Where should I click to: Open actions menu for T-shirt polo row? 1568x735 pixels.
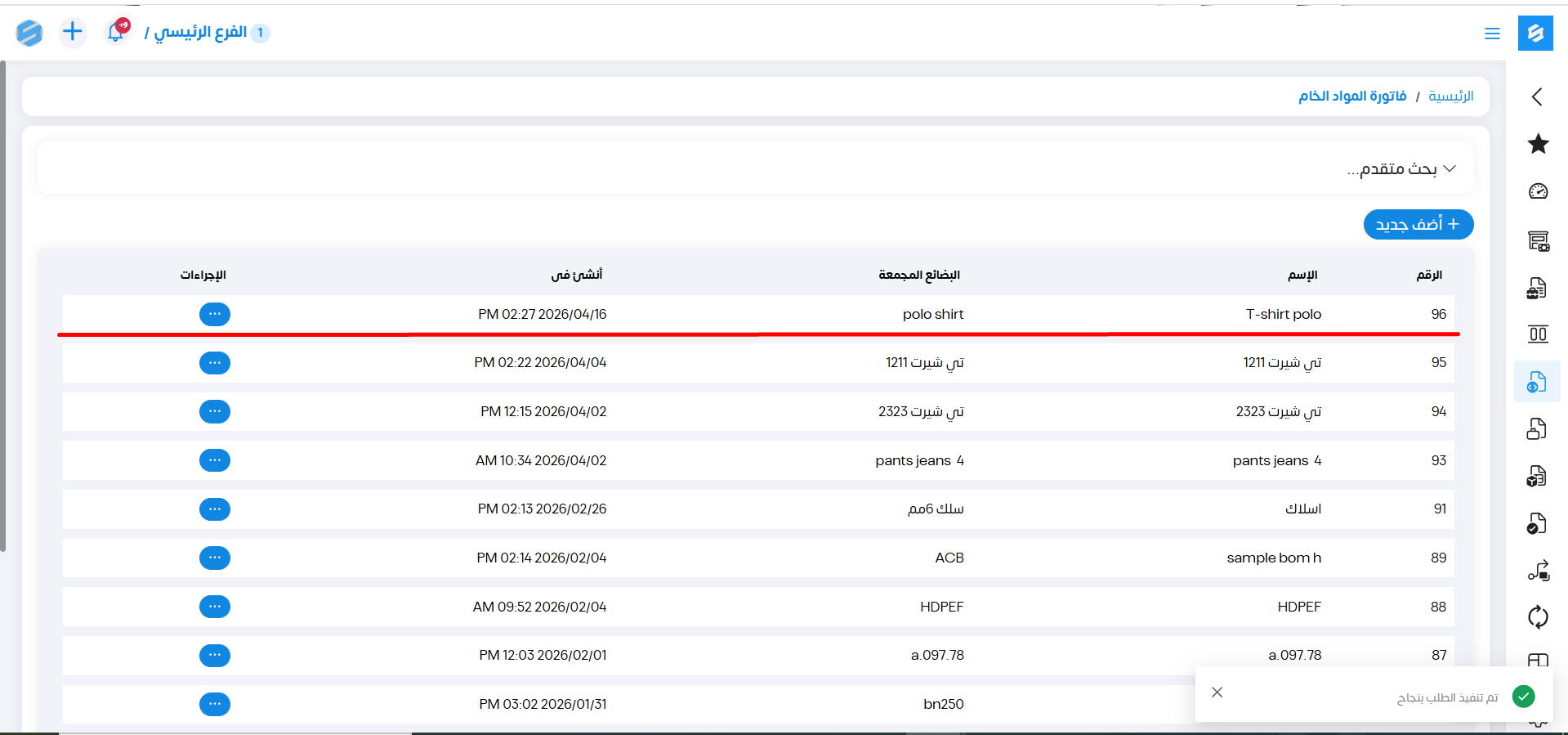[215, 314]
